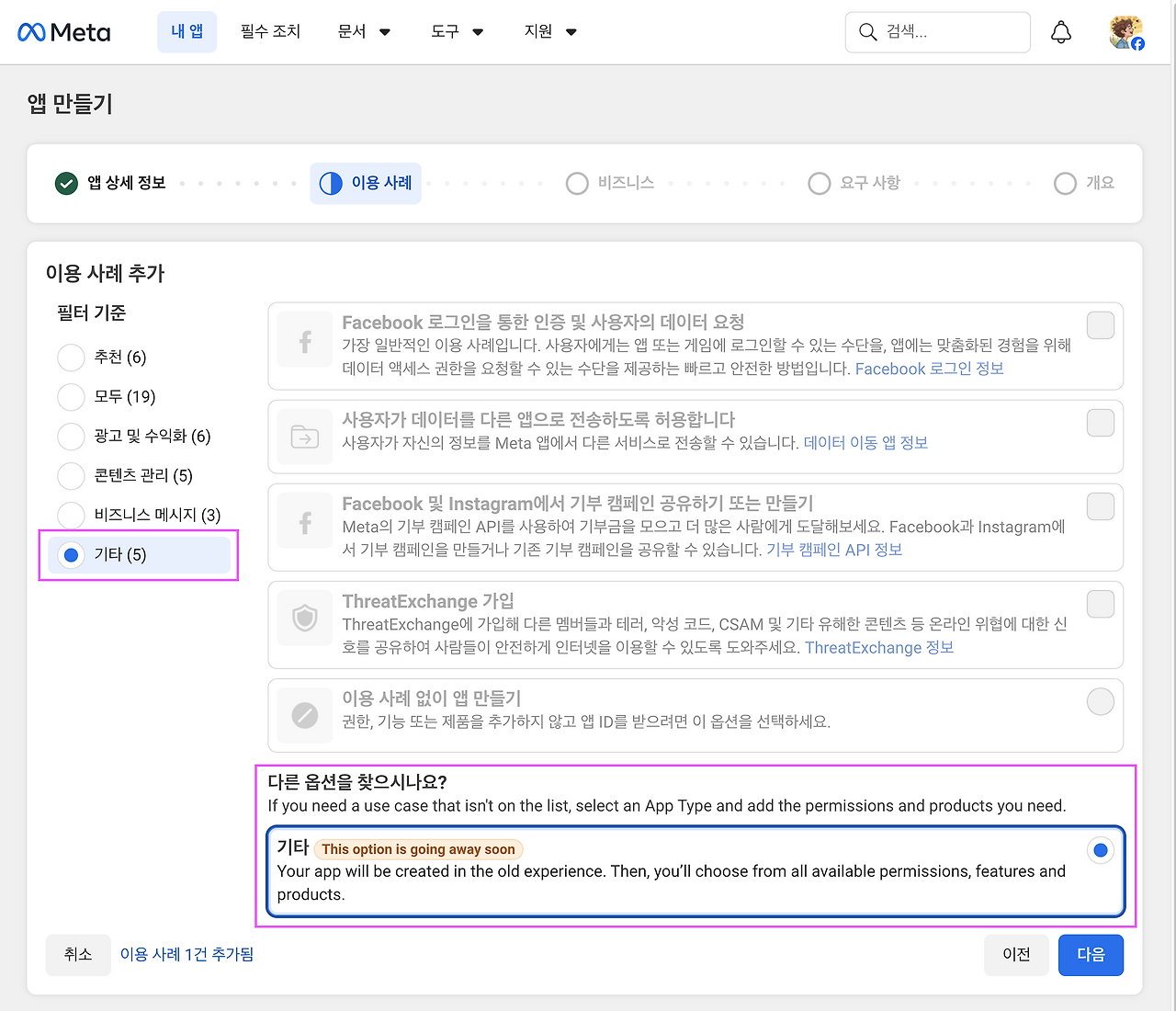1176x1011 pixels.
Task: Click the 취소 button
Action: point(78,955)
